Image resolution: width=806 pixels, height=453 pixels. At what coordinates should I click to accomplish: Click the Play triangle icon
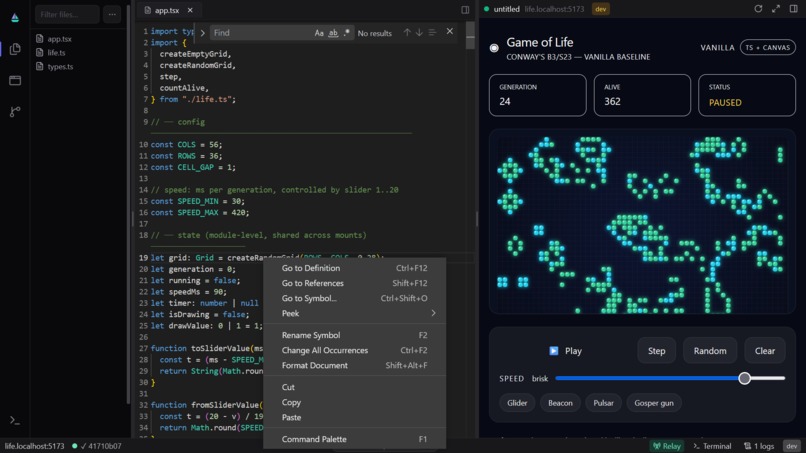point(554,351)
